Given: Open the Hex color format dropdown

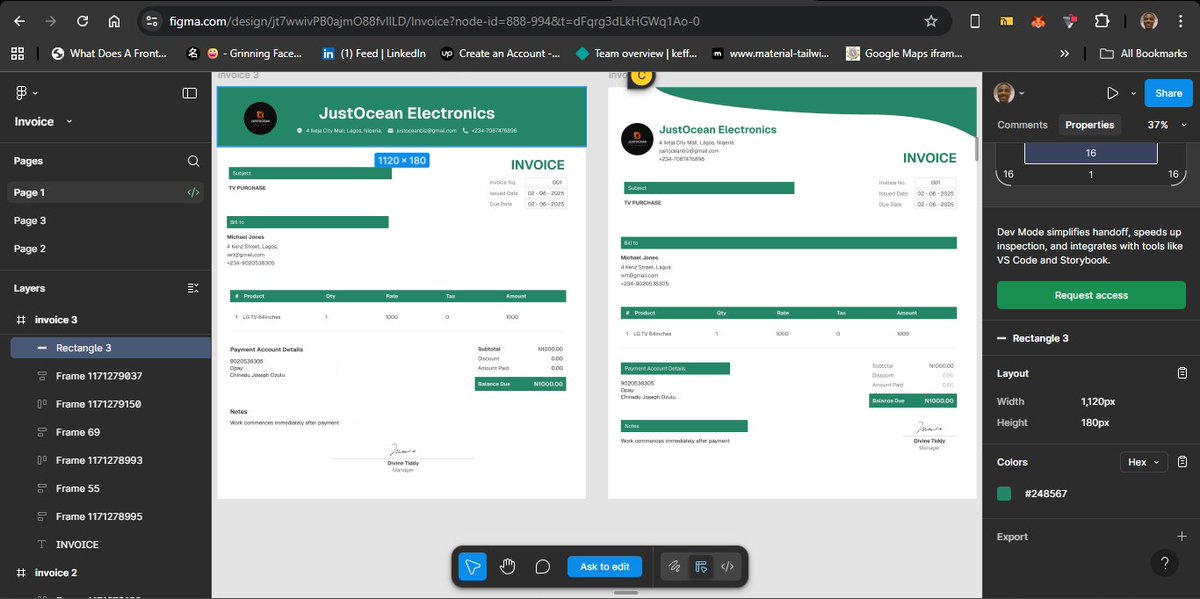Looking at the screenshot, I should 1144,462.
